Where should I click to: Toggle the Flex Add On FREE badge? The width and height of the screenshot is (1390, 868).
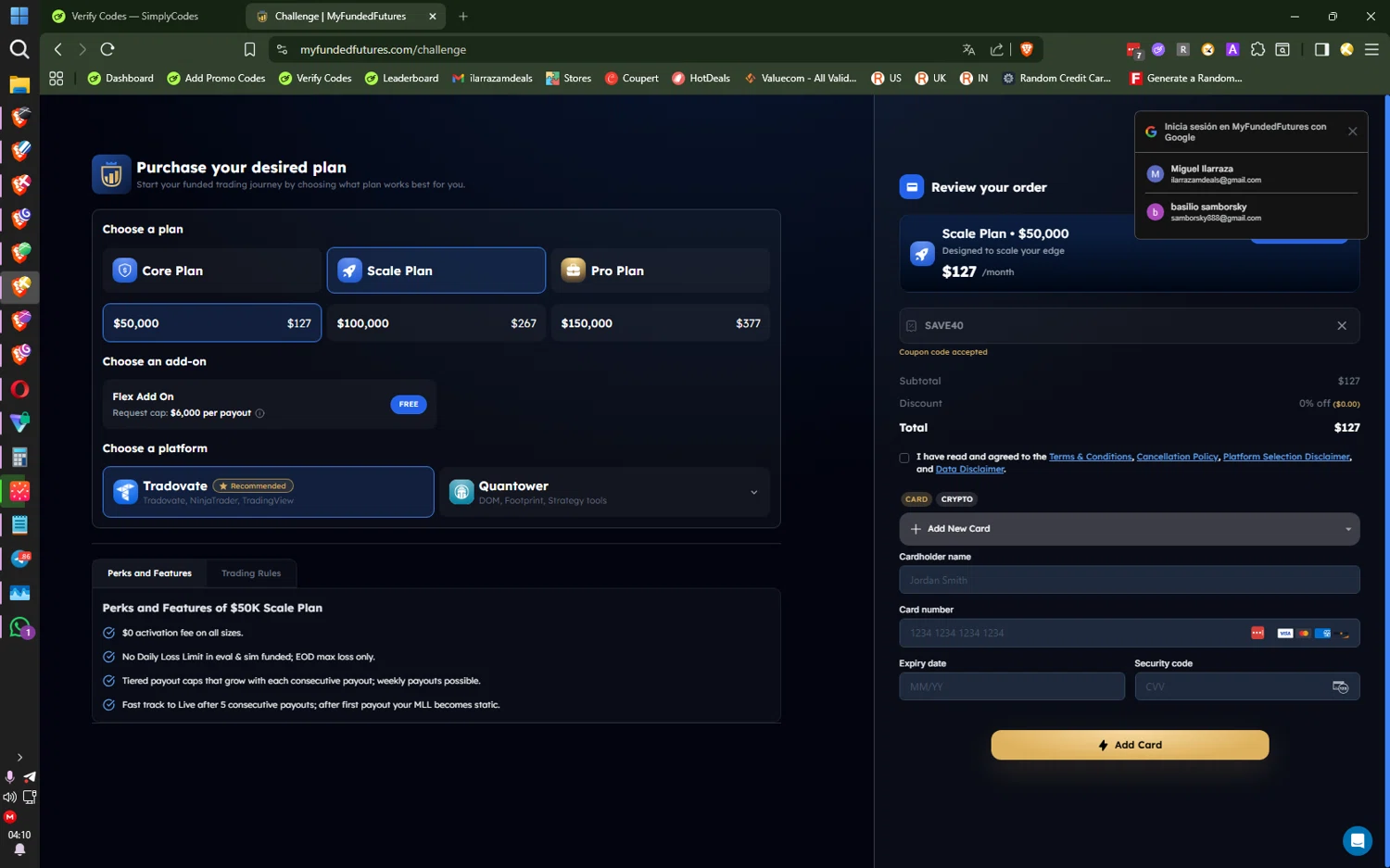409,404
